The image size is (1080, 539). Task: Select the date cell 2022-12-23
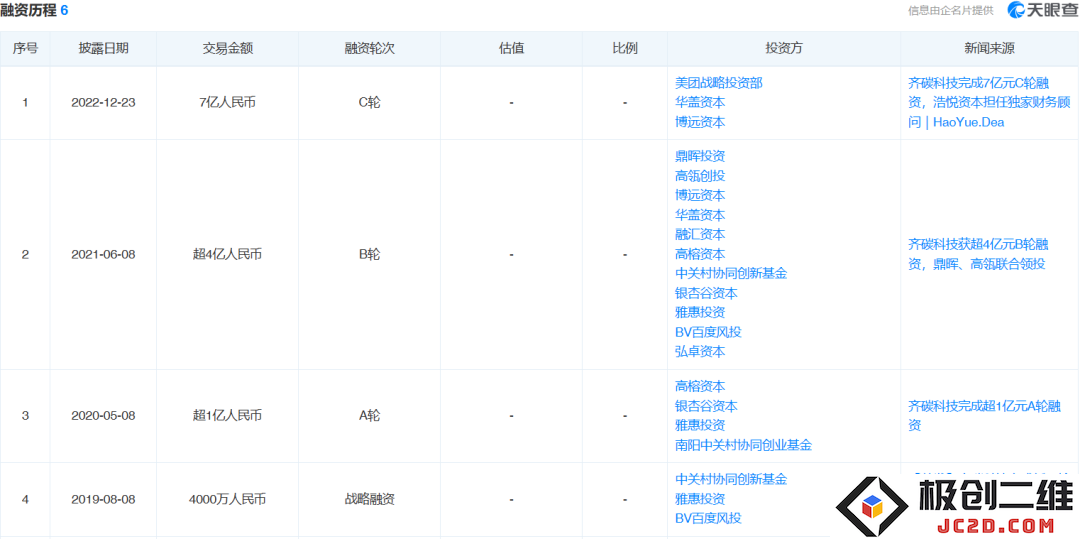point(103,103)
